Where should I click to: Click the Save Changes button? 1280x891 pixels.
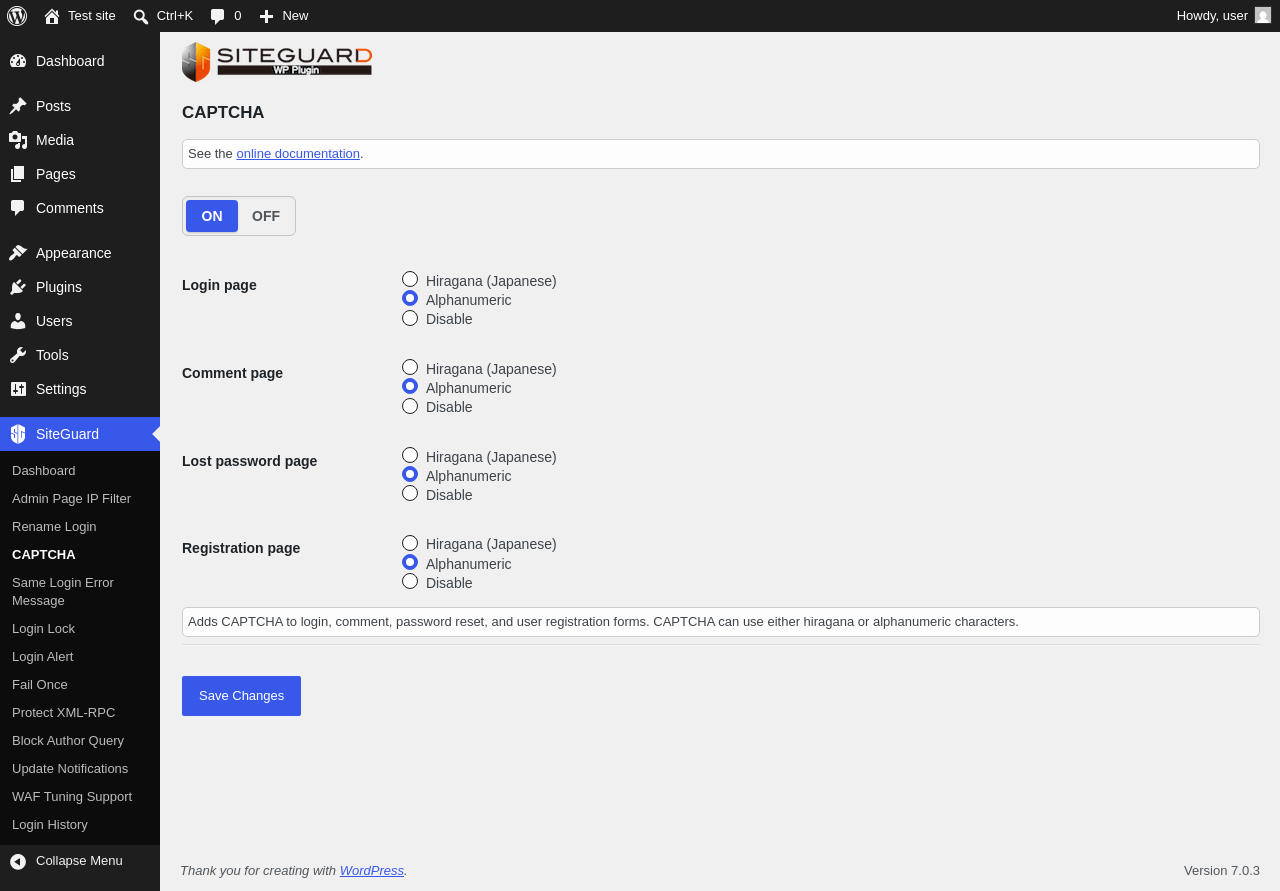pyautogui.click(x=241, y=696)
